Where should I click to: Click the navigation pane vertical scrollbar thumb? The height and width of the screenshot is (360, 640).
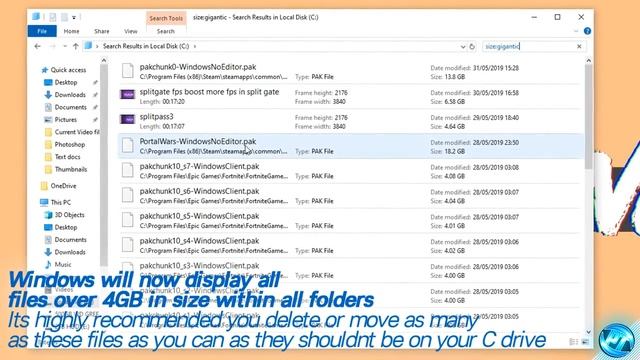(104, 165)
